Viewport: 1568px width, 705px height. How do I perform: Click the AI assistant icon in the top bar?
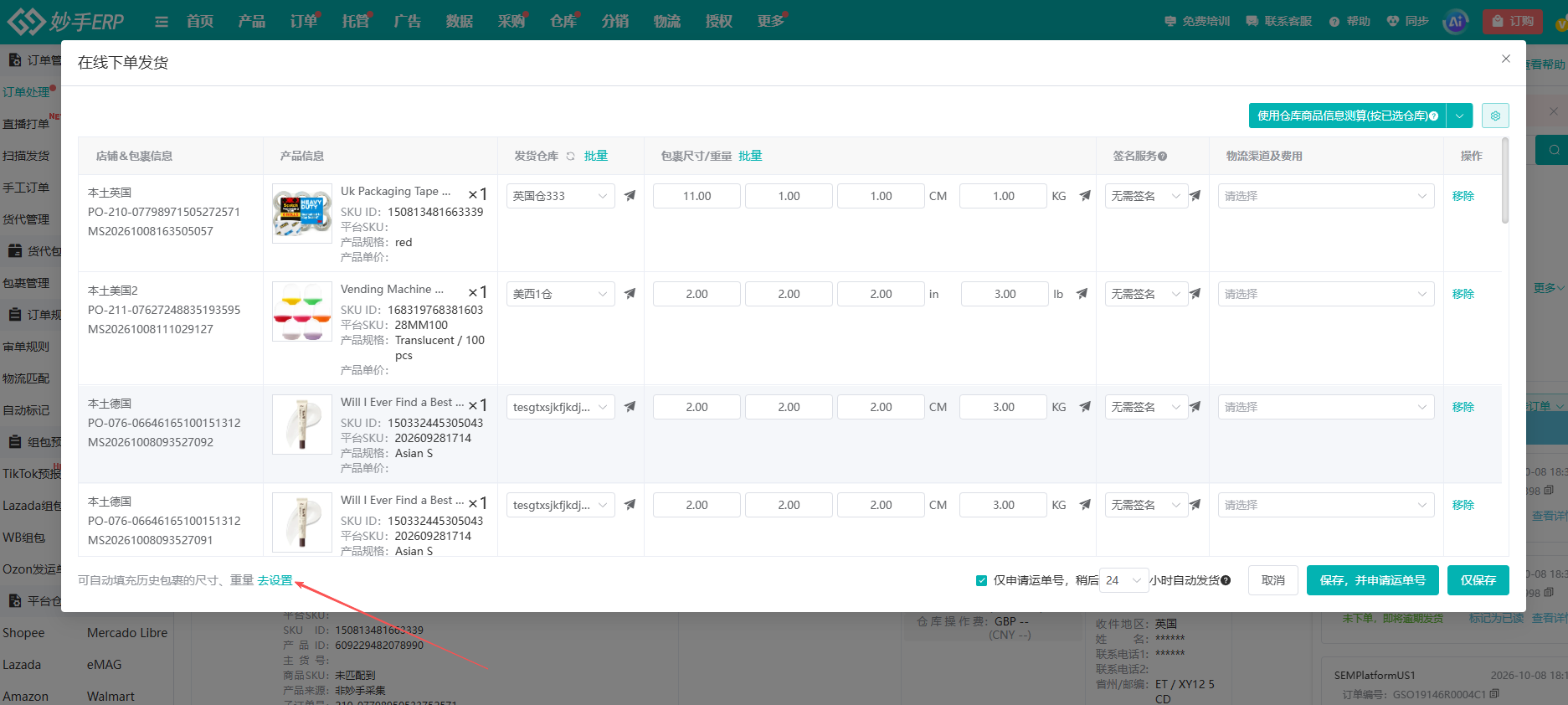(x=1456, y=21)
